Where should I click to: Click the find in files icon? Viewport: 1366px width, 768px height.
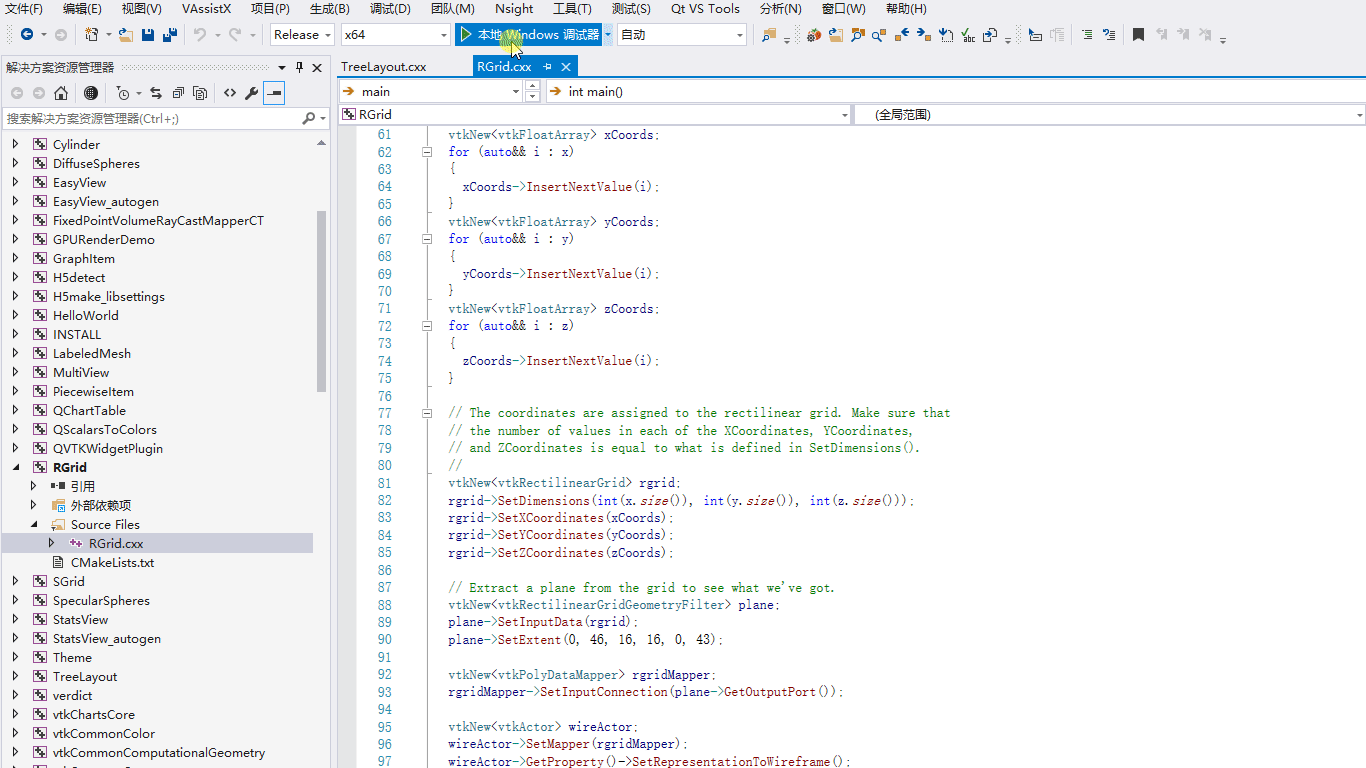click(x=768, y=35)
